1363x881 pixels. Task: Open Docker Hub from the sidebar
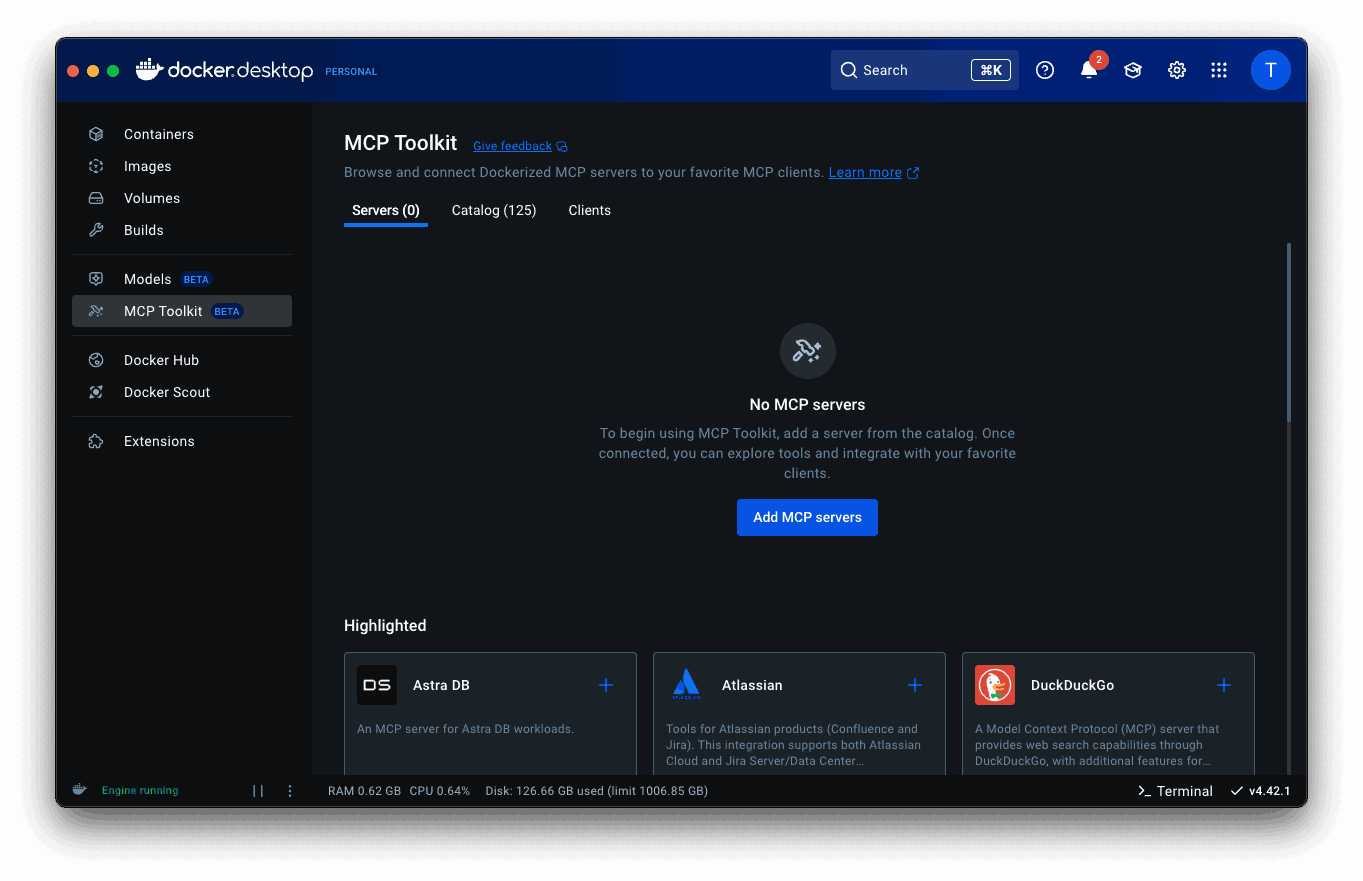click(x=161, y=360)
